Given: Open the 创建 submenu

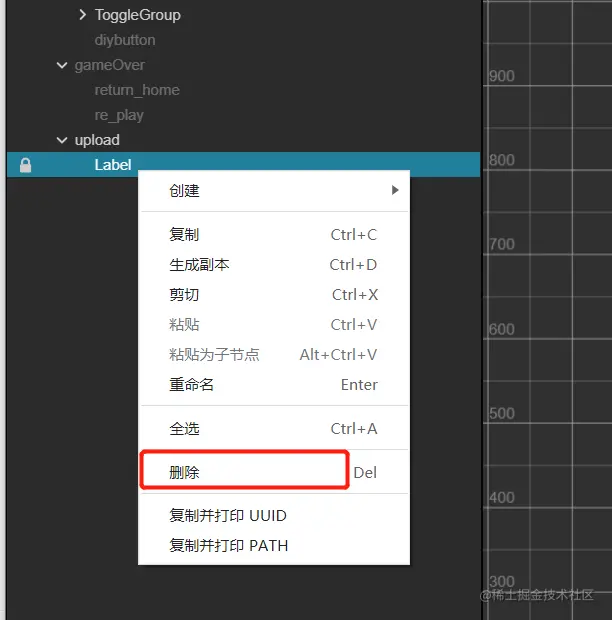Looking at the screenshot, I should click(x=274, y=191).
